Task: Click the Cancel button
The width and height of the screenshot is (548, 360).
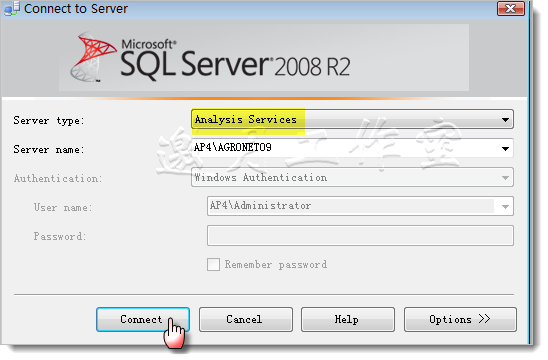Action: [x=246, y=319]
